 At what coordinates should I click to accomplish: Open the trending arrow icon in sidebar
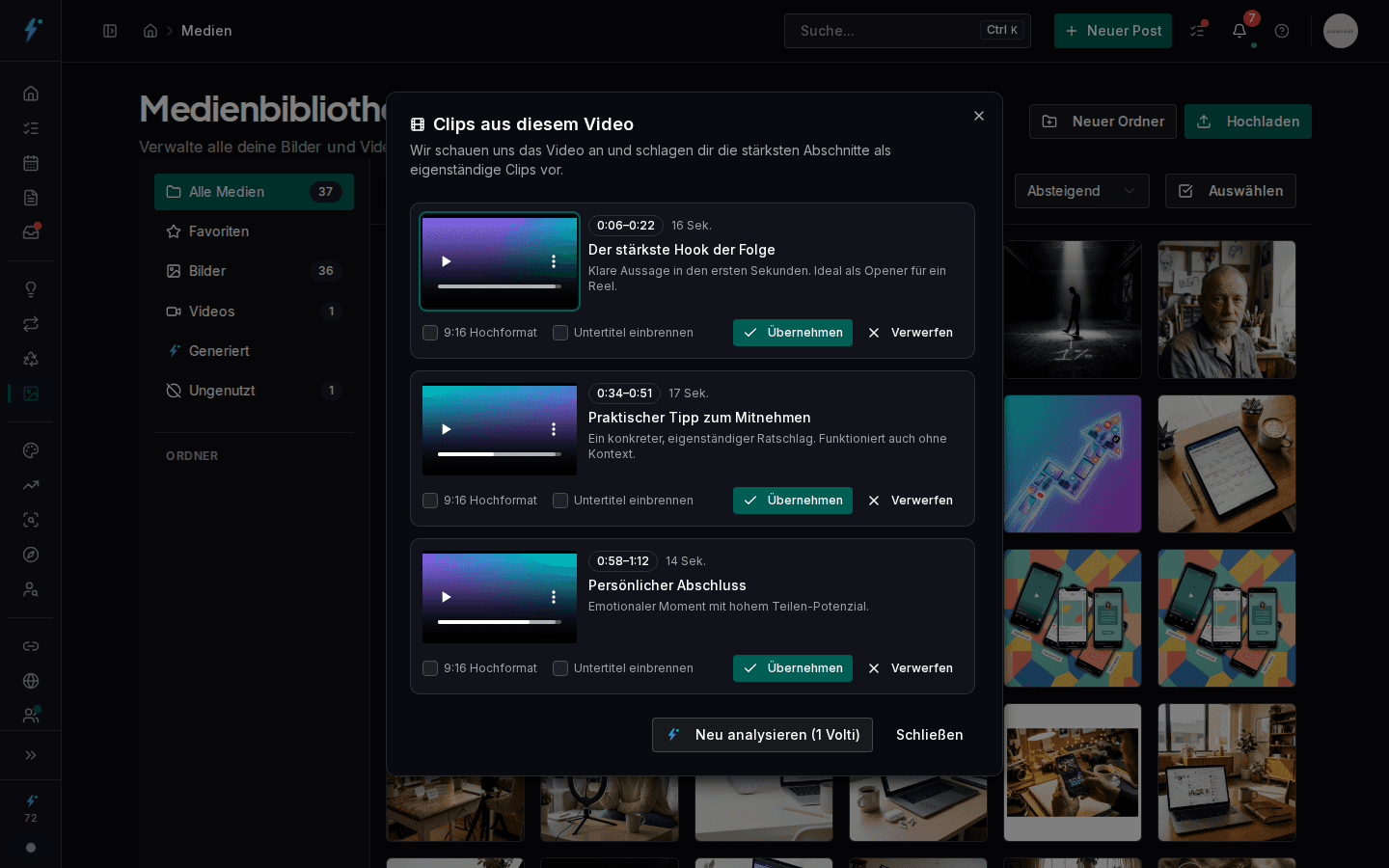[31, 485]
